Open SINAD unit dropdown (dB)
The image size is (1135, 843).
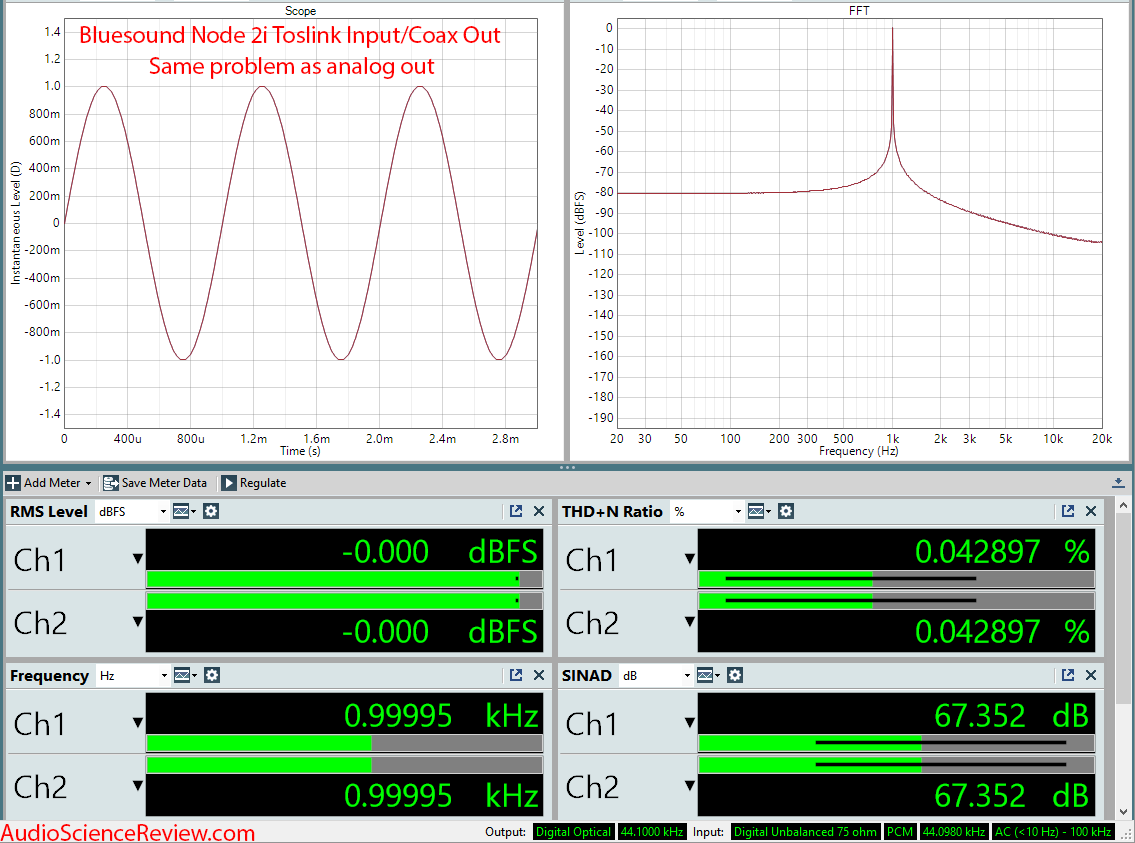pos(656,676)
